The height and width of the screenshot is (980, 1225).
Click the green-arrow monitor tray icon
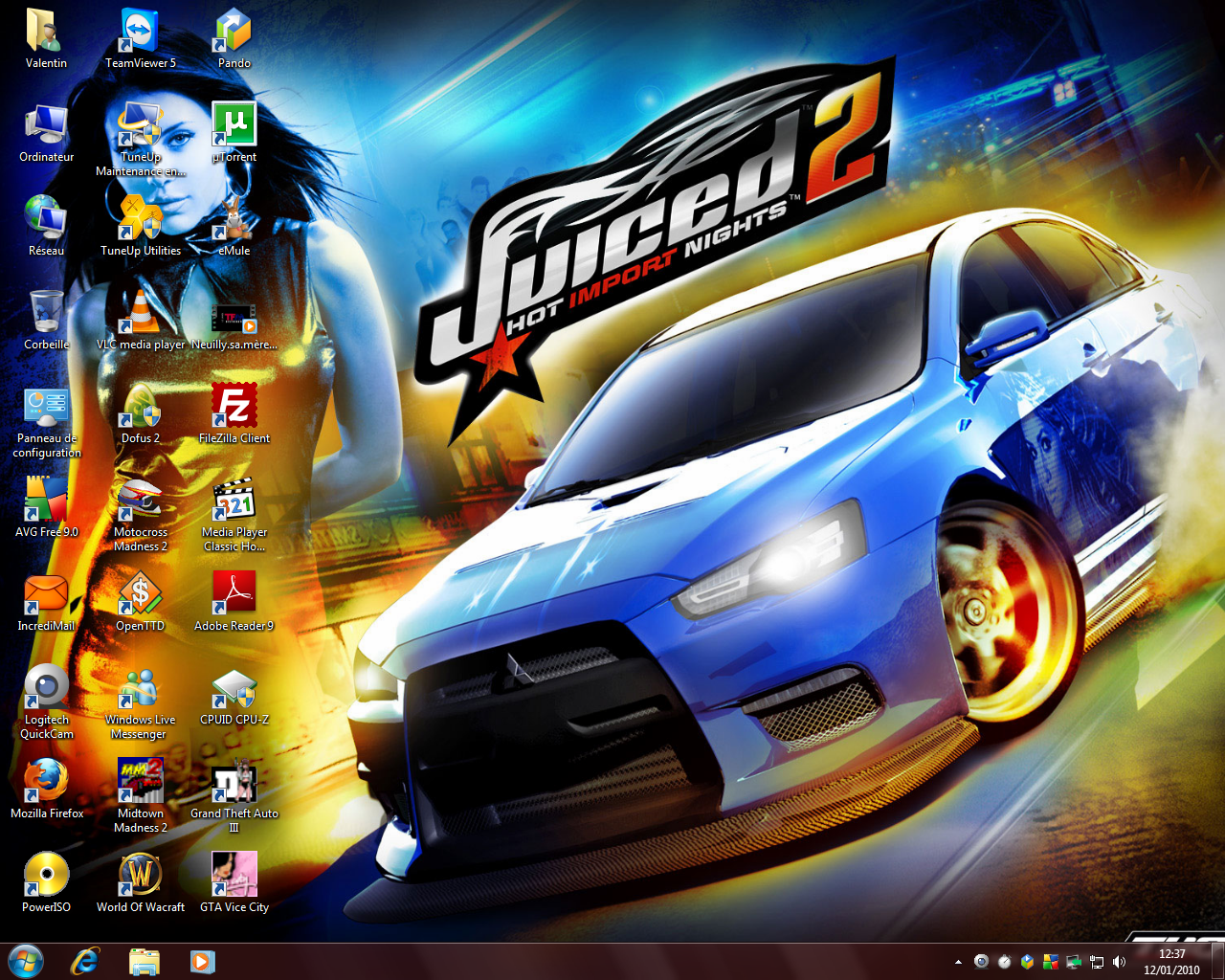(1073, 961)
